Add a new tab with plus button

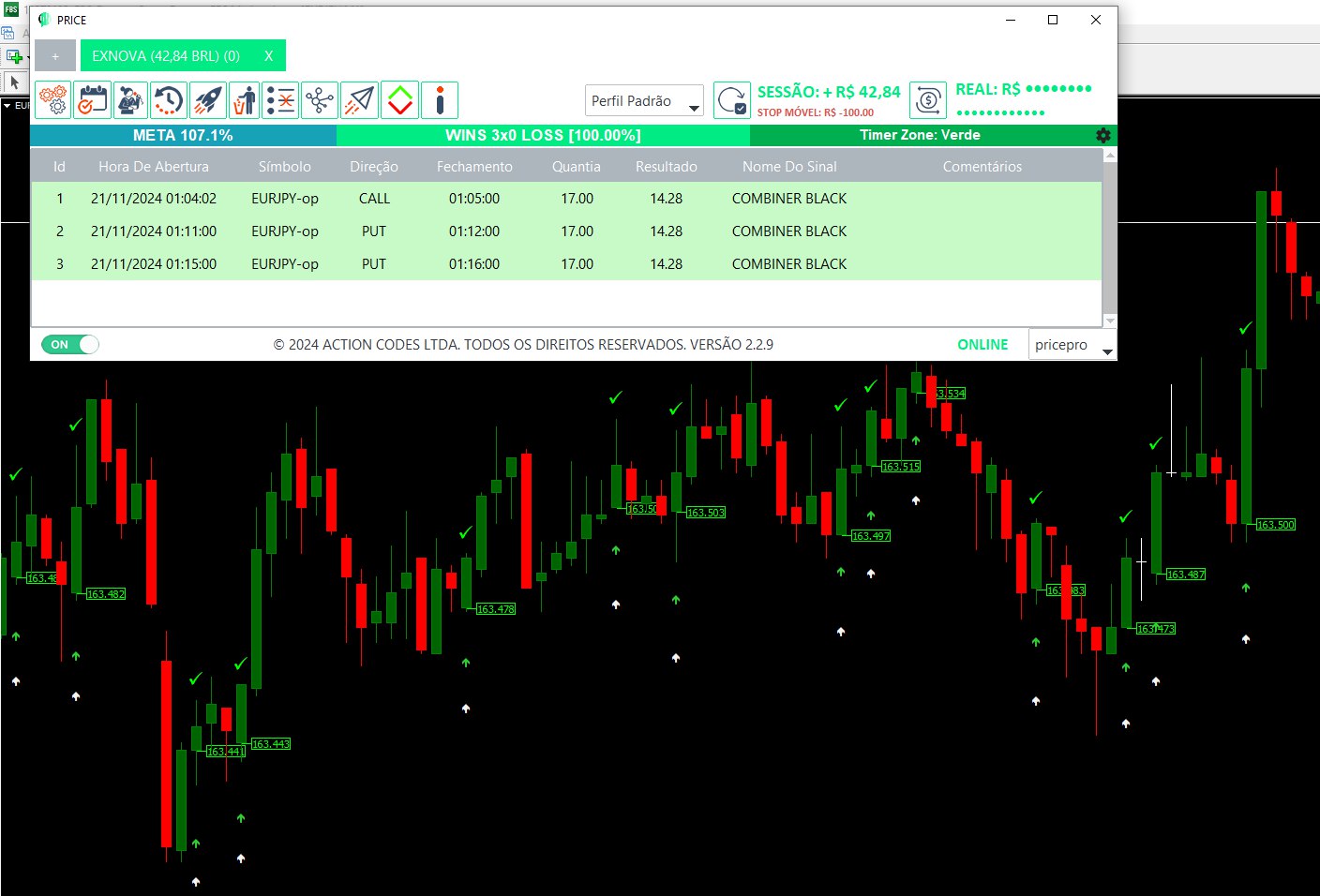pyautogui.click(x=55, y=56)
